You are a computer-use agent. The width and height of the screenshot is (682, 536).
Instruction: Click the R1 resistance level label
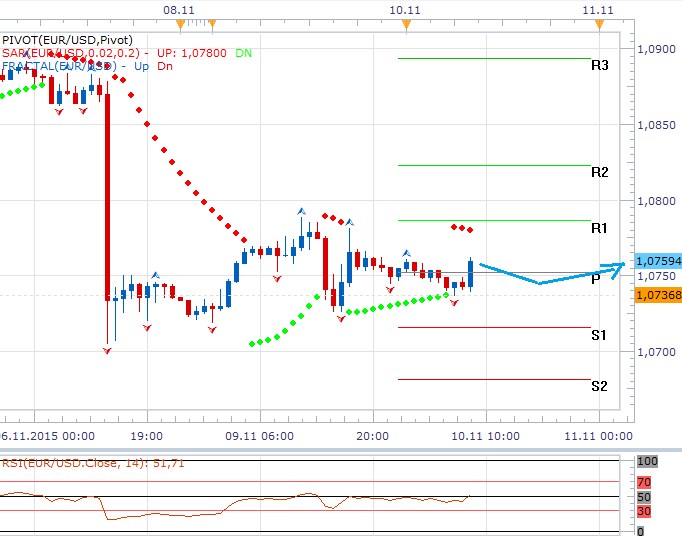(x=598, y=228)
